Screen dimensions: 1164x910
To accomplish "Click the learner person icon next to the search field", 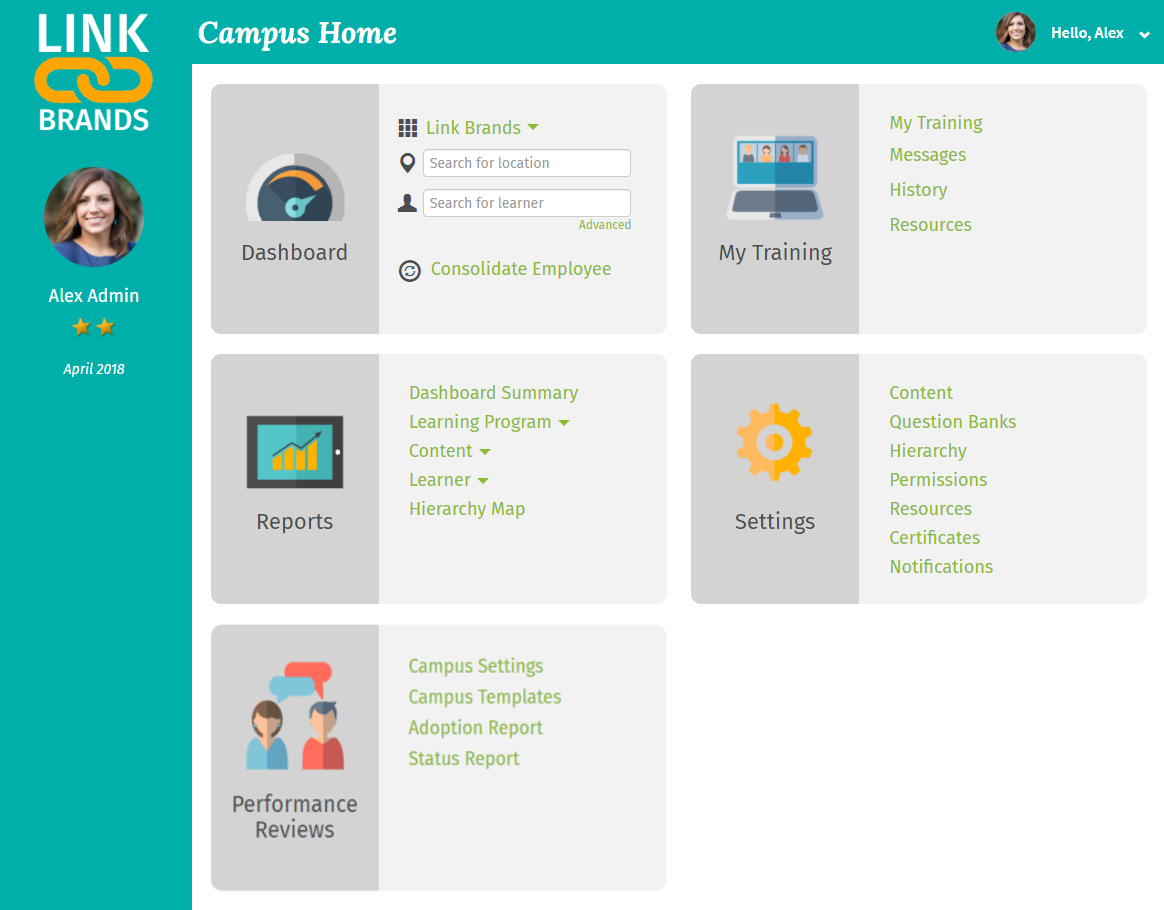I will (407, 202).
